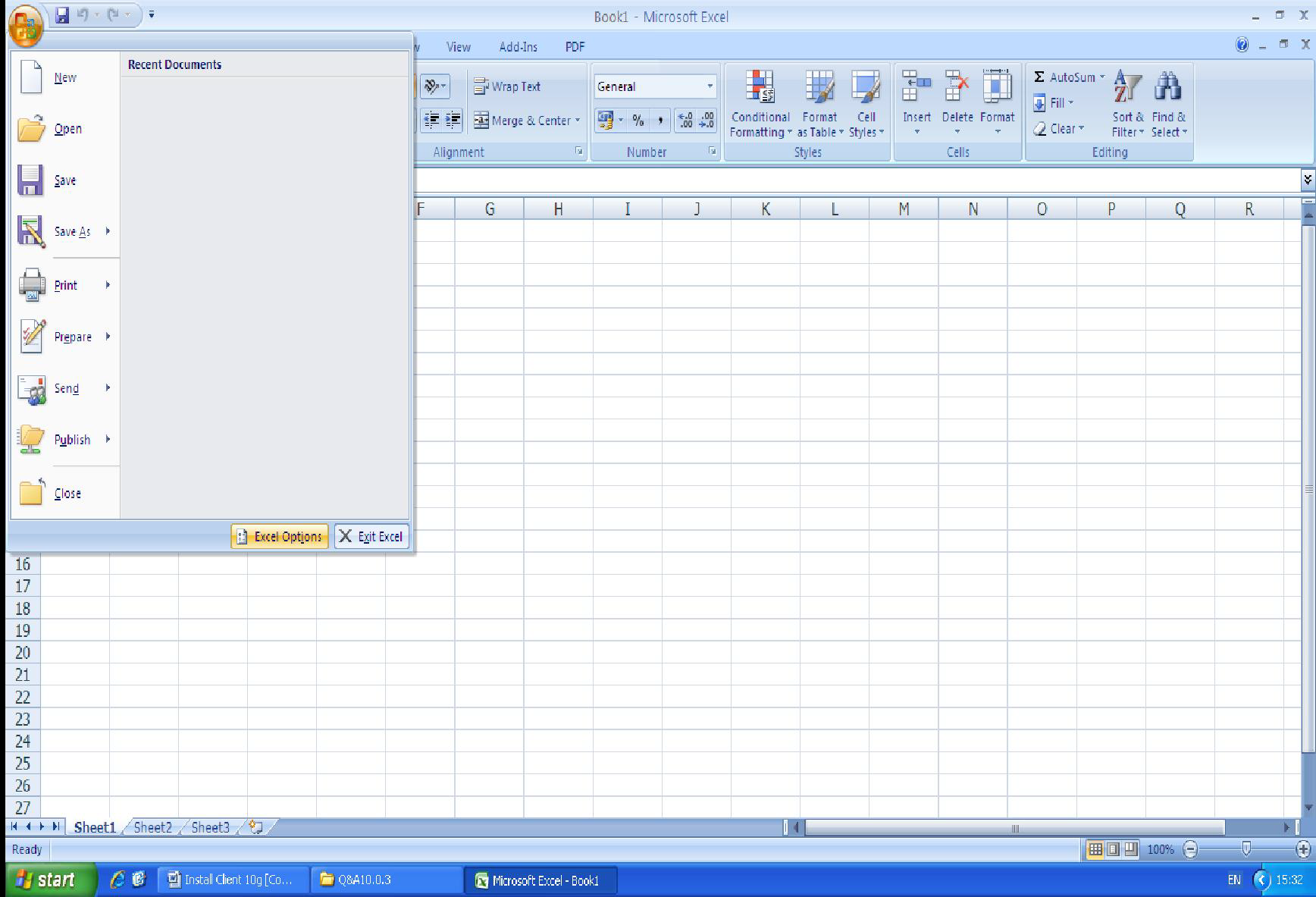Image resolution: width=1316 pixels, height=897 pixels.
Task: Open Cell Styles gallery
Action: pos(866,104)
